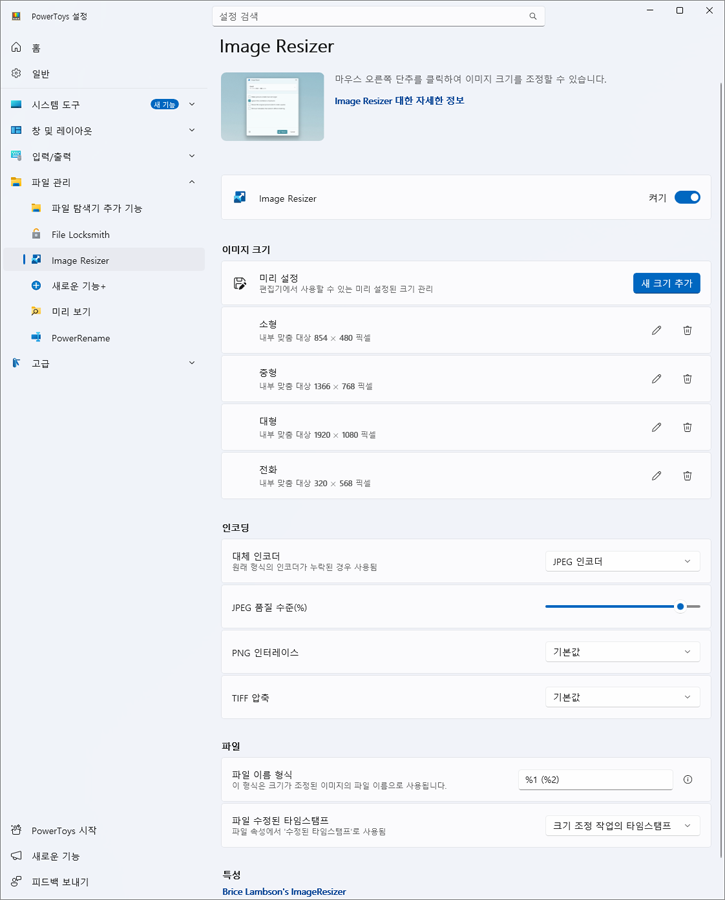Click PowerToys 시작 in sidebar

(104, 830)
